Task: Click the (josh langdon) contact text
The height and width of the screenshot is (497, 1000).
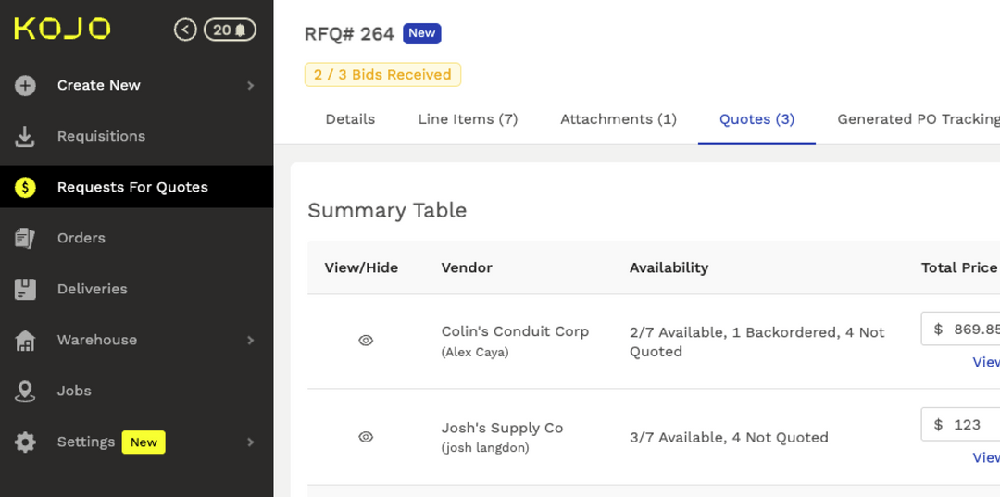Action: pyautogui.click(x=485, y=448)
